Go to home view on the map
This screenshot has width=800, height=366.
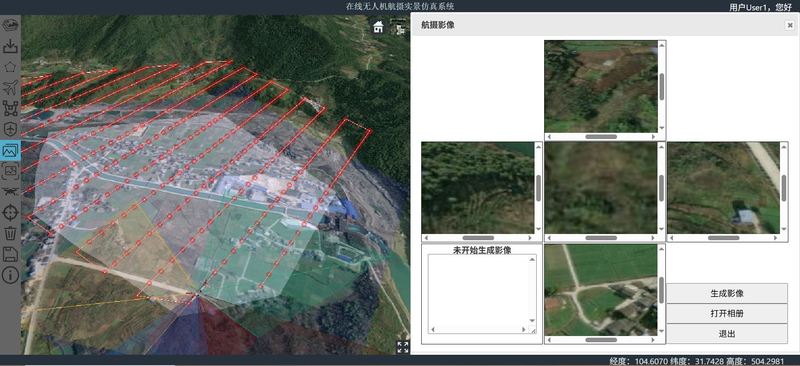[x=378, y=27]
